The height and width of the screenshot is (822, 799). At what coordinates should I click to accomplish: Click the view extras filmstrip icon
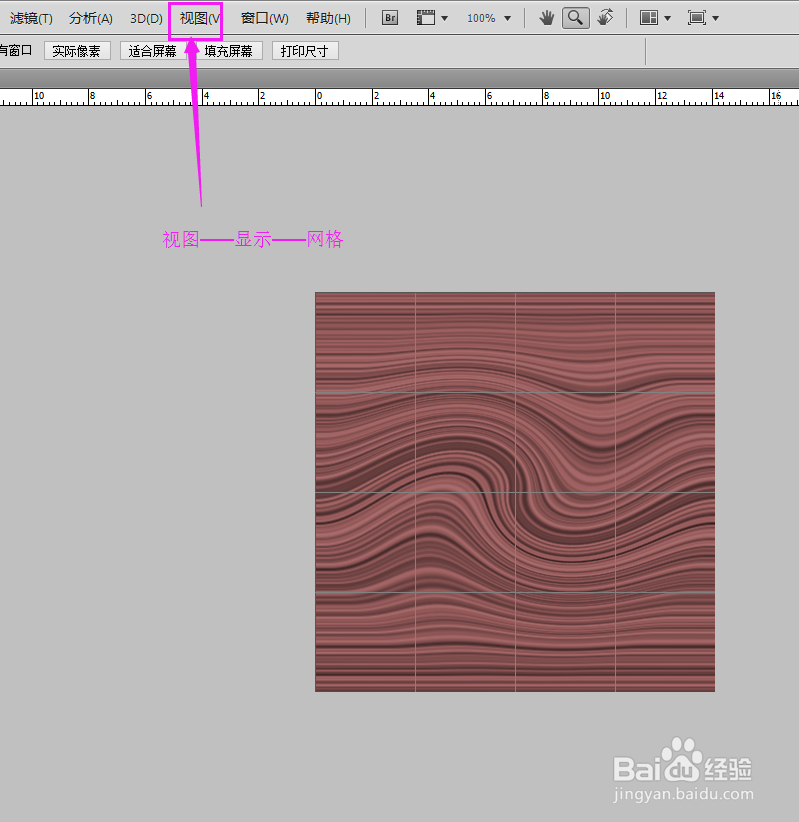[x=426, y=18]
